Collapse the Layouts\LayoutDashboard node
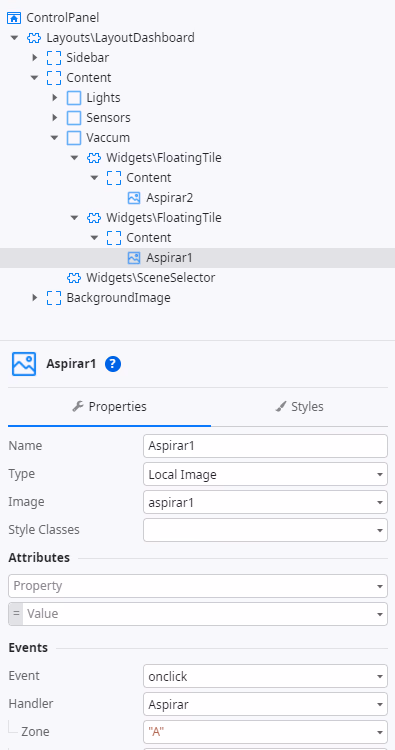 coord(14,38)
